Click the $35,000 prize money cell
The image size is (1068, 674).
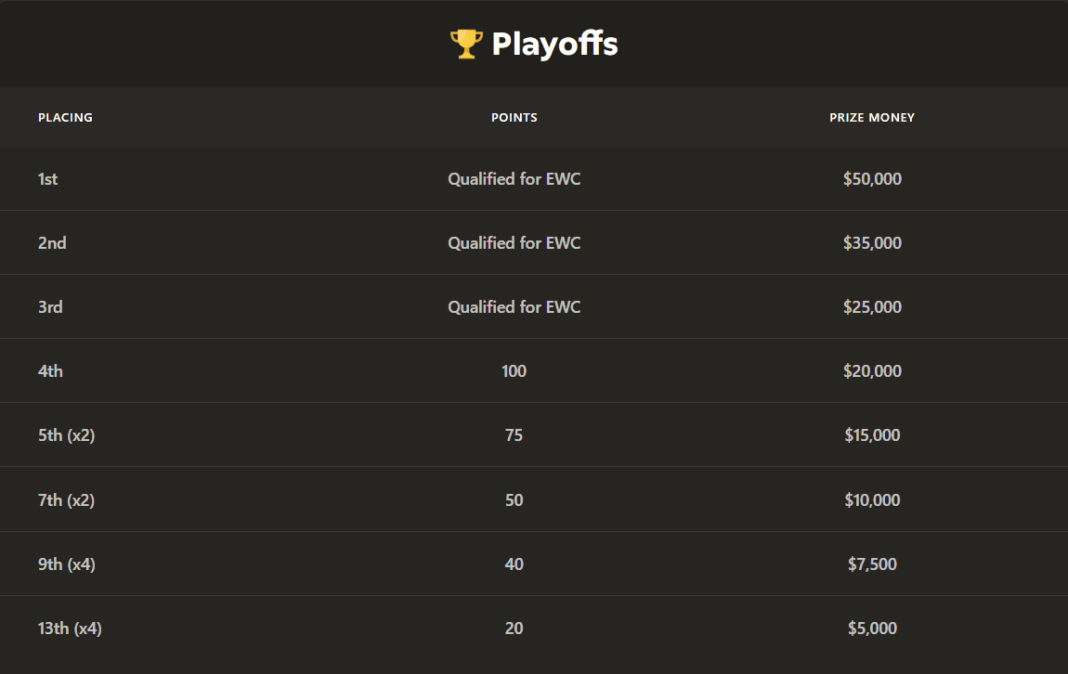tap(872, 243)
